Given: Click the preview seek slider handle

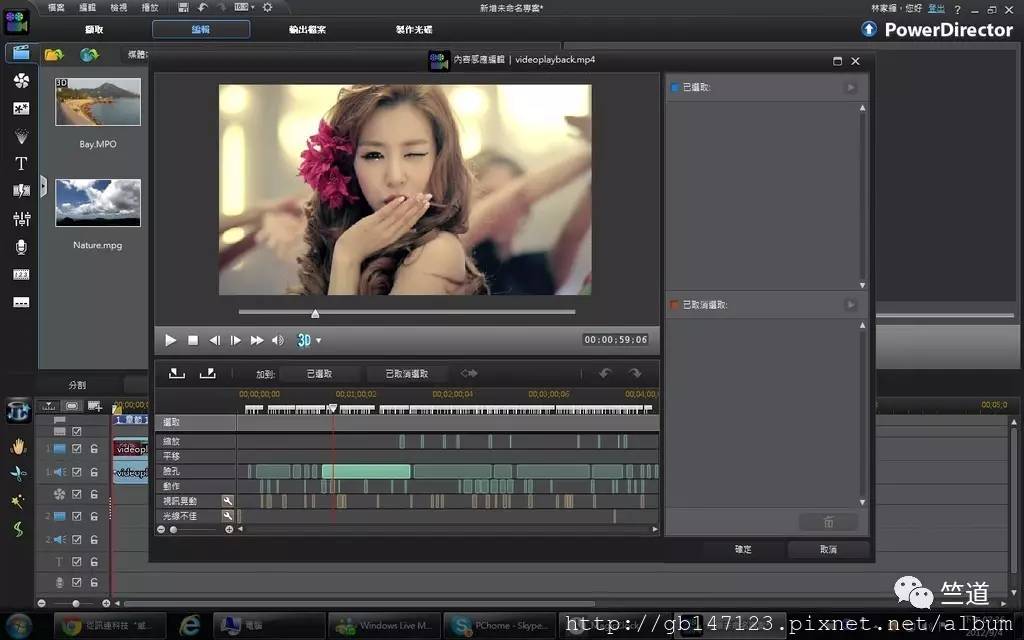Looking at the screenshot, I should (315, 314).
